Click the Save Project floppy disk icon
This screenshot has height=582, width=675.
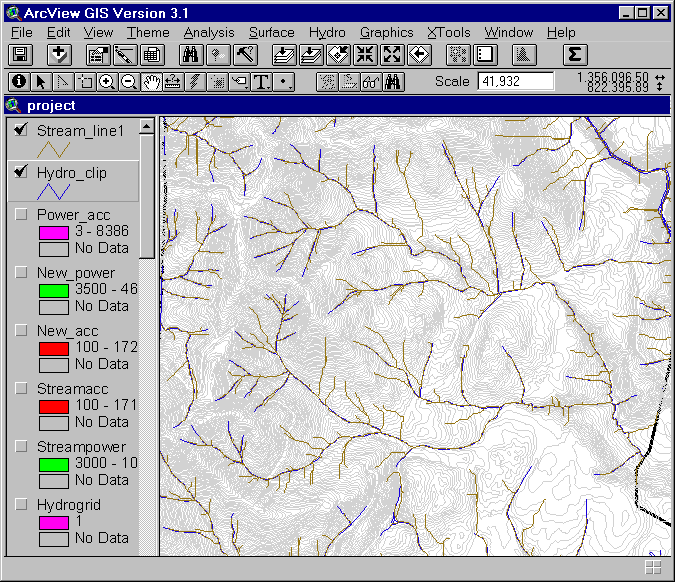click(x=20, y=55)
